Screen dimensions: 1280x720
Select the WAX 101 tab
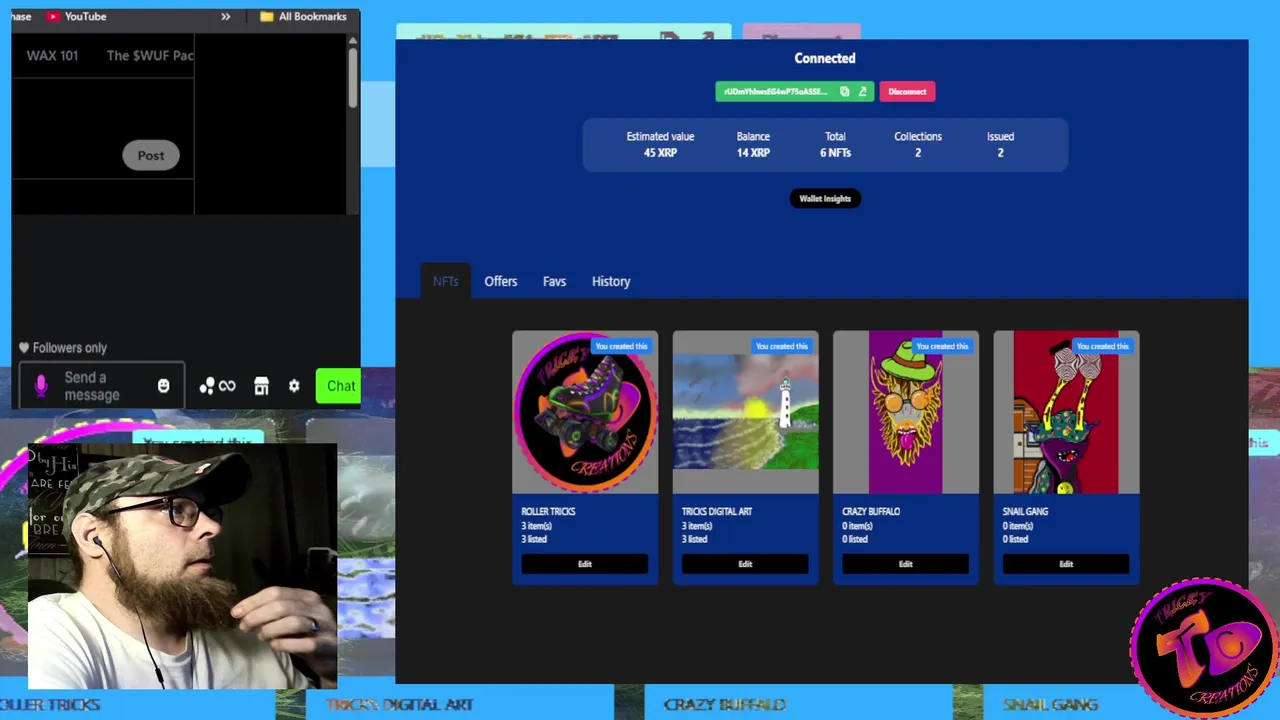(x=52, y=55)
